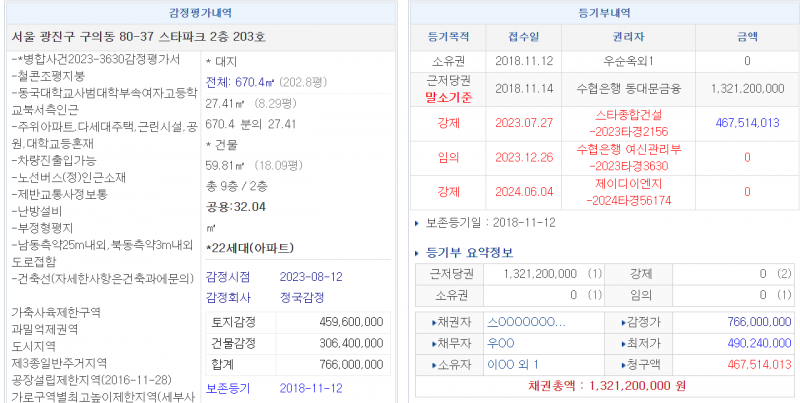800x403 pixels.
Task: Select the red 말소기준 label
Action: [x=448, y=97]
